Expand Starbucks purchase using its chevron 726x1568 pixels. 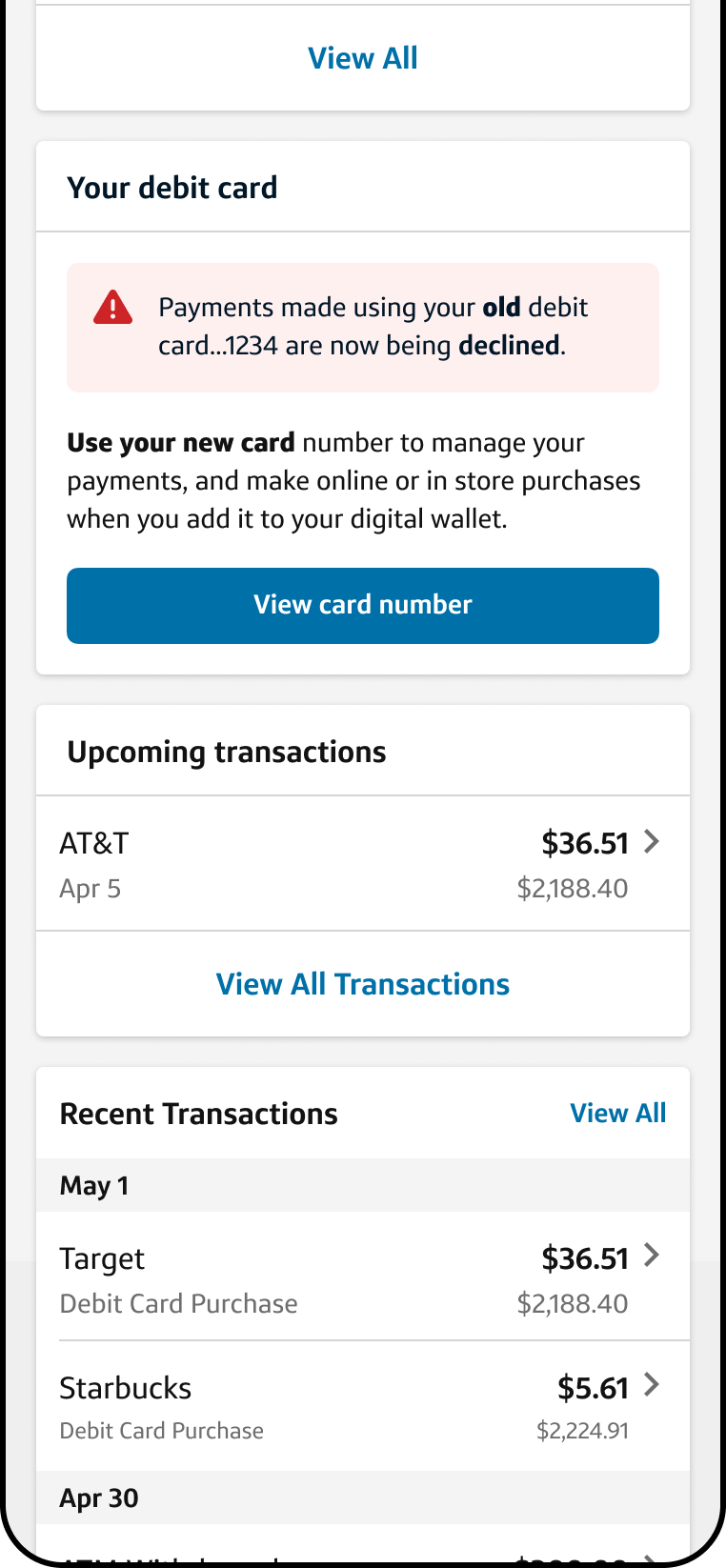(x=652, y=1385)
